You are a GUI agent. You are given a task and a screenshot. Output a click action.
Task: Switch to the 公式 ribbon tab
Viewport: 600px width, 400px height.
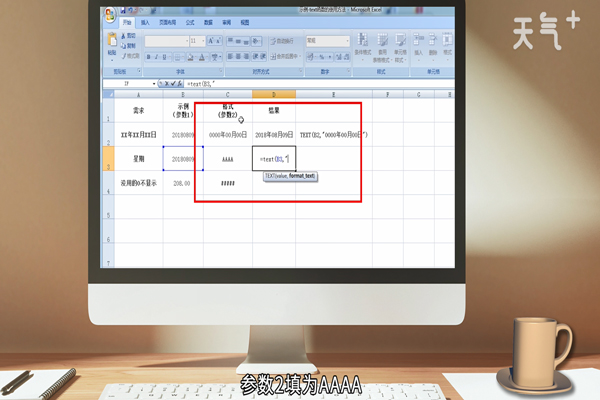(x=190, y=20)
